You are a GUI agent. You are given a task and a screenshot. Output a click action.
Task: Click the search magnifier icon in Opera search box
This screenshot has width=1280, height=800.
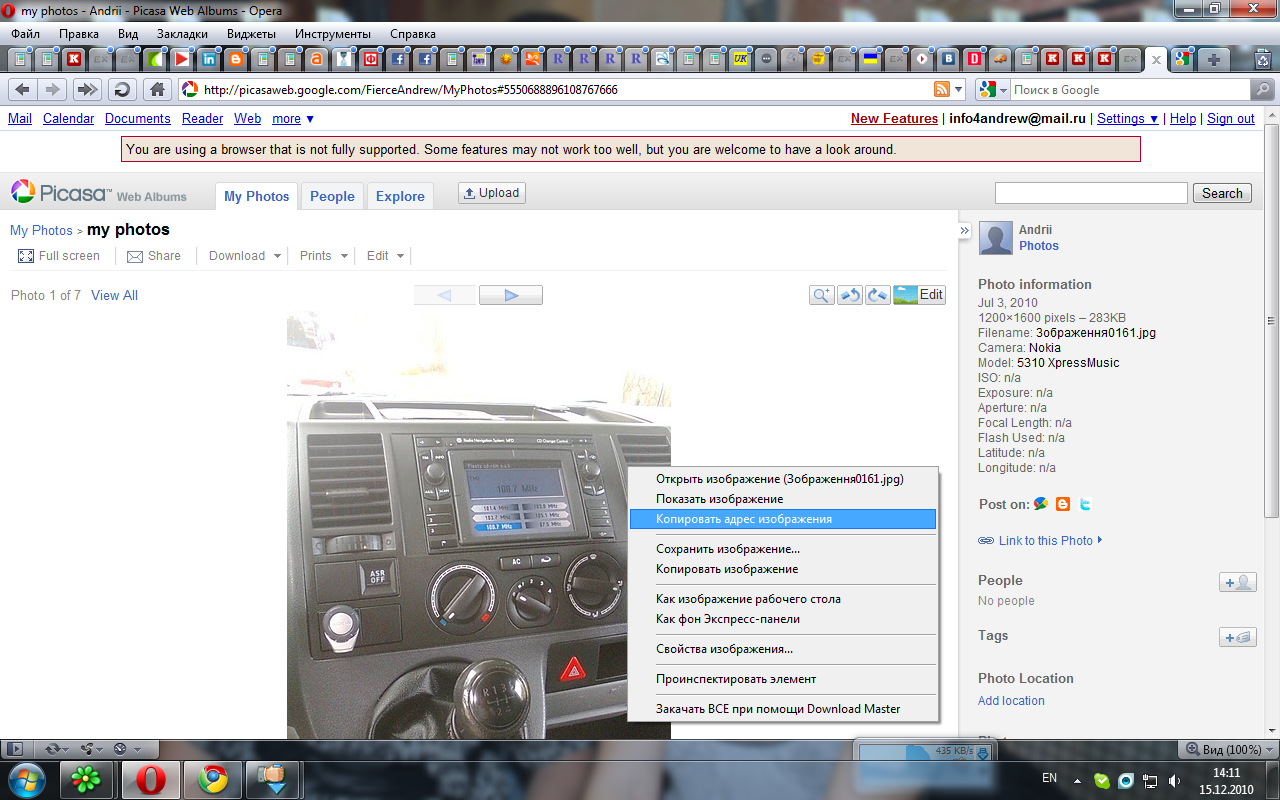[x=1263, y=89]
